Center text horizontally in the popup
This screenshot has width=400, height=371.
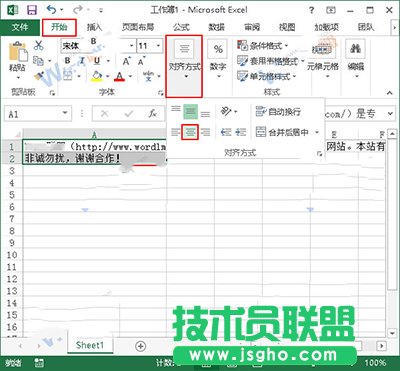coord(190,132)
